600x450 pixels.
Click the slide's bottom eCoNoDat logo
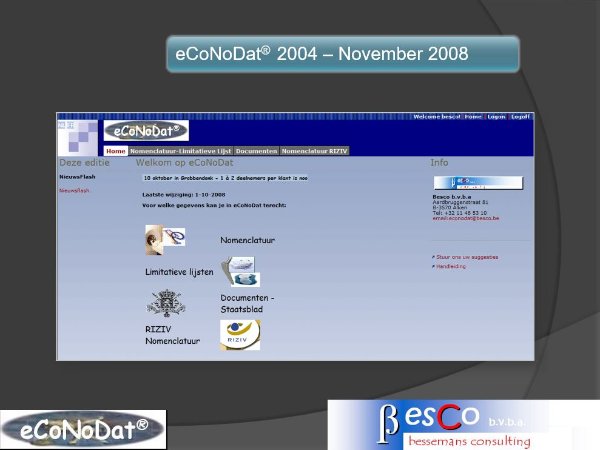pos(83,429)
